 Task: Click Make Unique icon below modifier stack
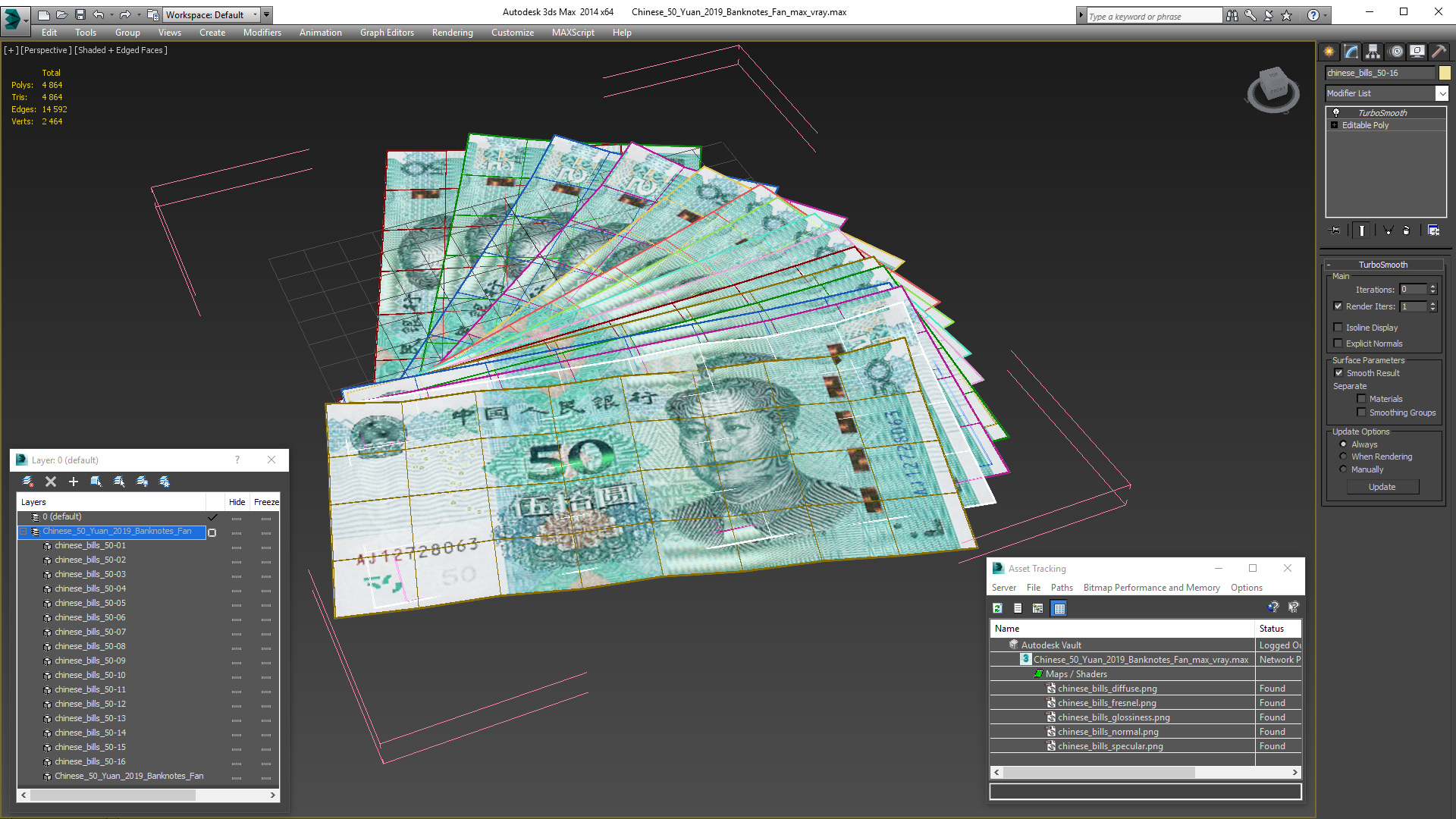pos(1388,231)
